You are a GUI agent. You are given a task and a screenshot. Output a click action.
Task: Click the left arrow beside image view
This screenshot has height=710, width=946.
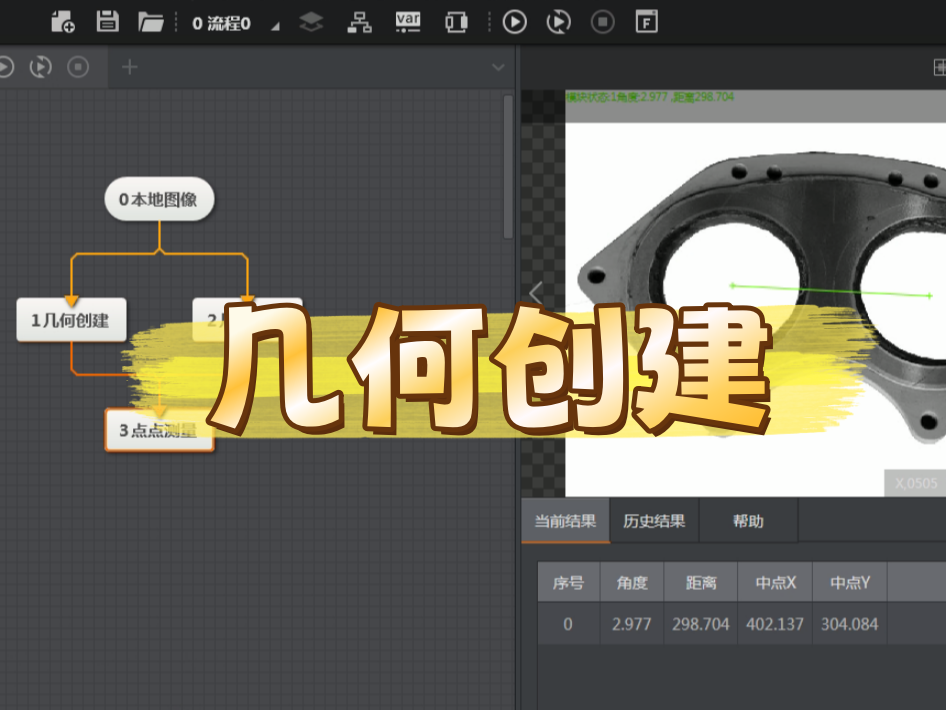click(536, 294)
